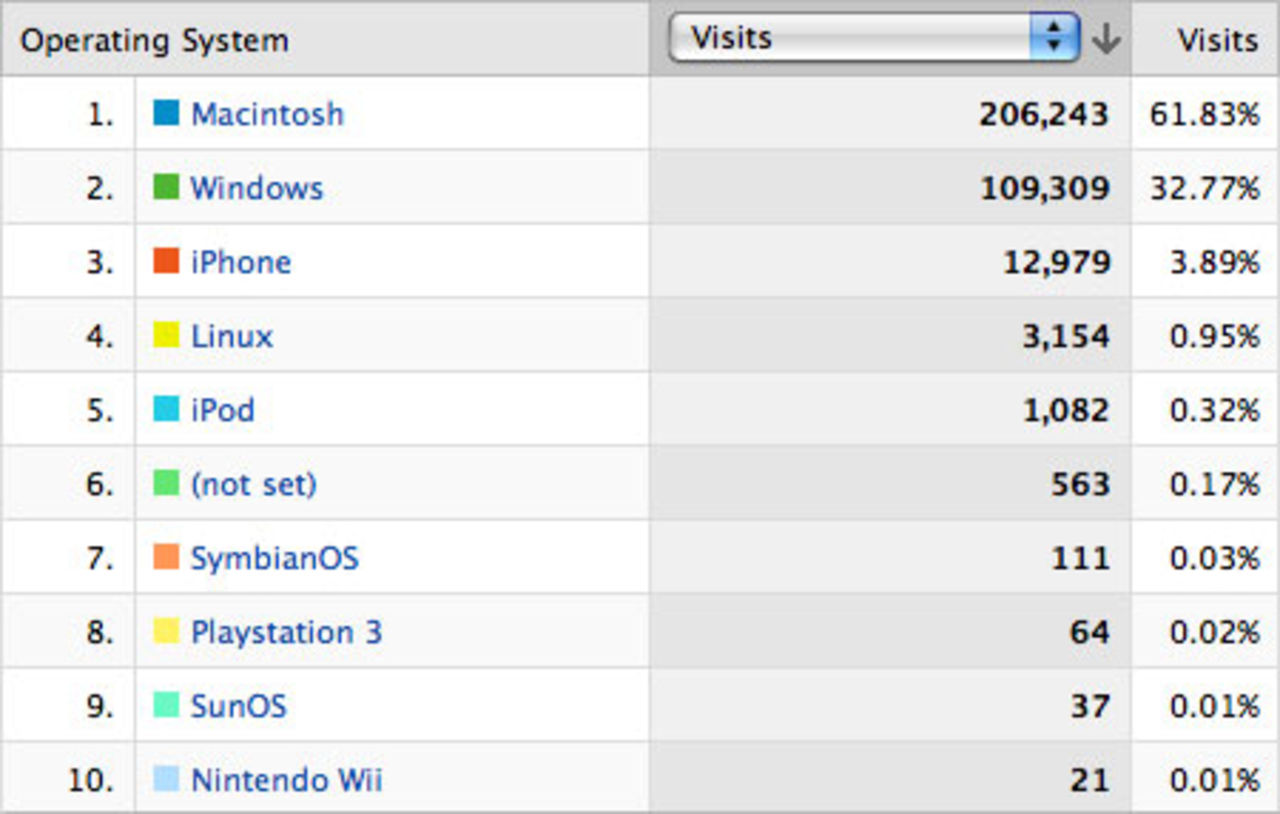Image resolution: width=1280 pixels, height=814 pixels.
Task: Open the Windows operating system link
Action: coord(257,188)
